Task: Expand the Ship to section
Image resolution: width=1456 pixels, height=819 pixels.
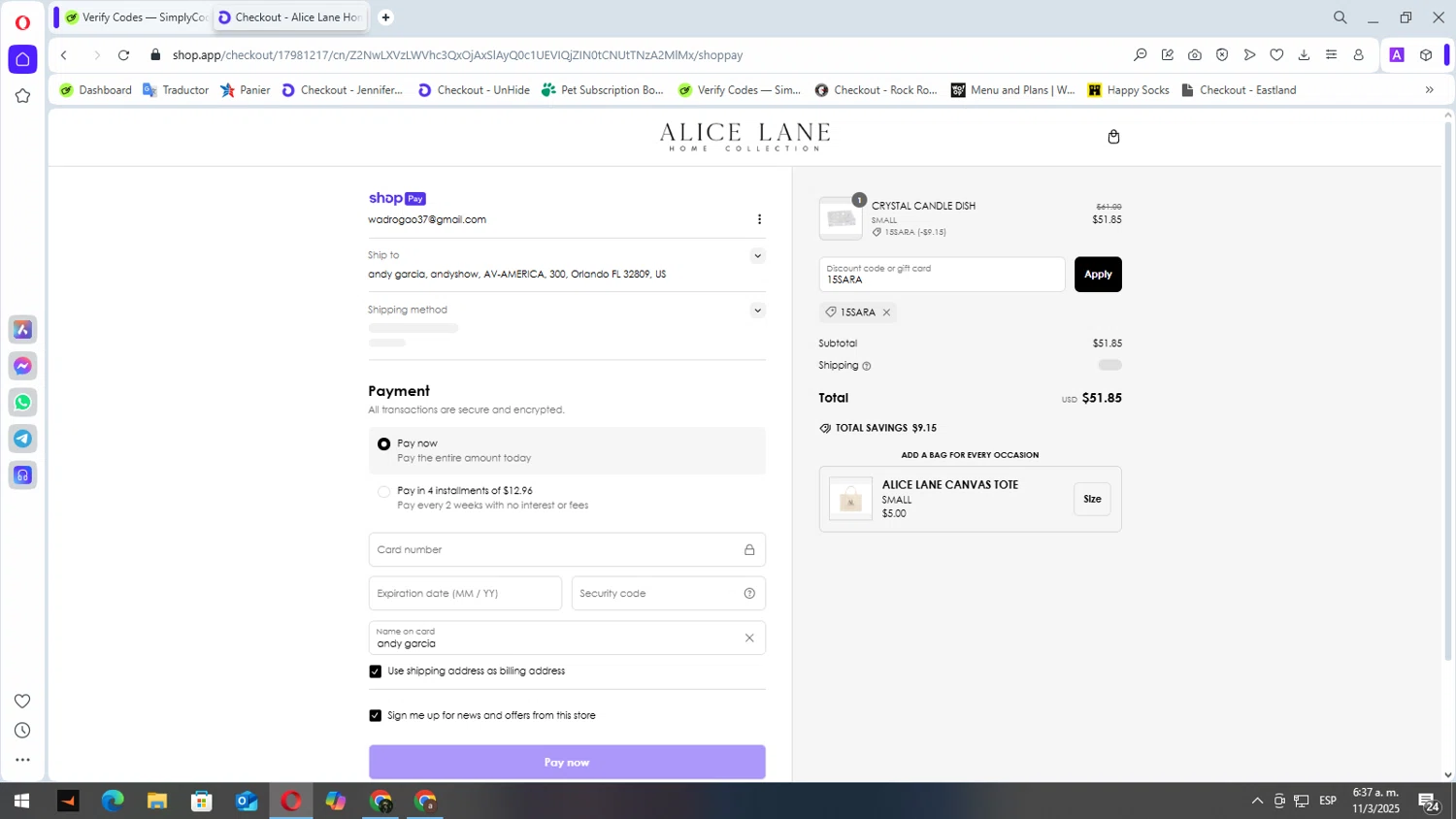Action: [x=757, y=256]
